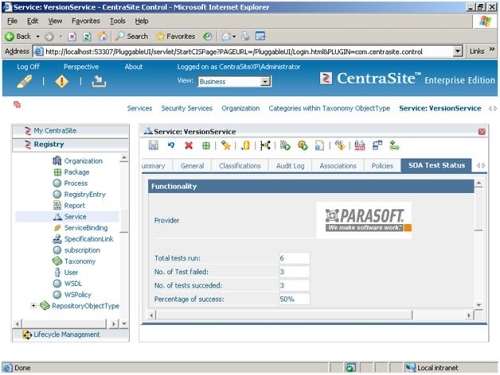Click the yellow star favorites icon in service toolbar
This screenshot has height=375, width=500.
(x=226, y=145)
